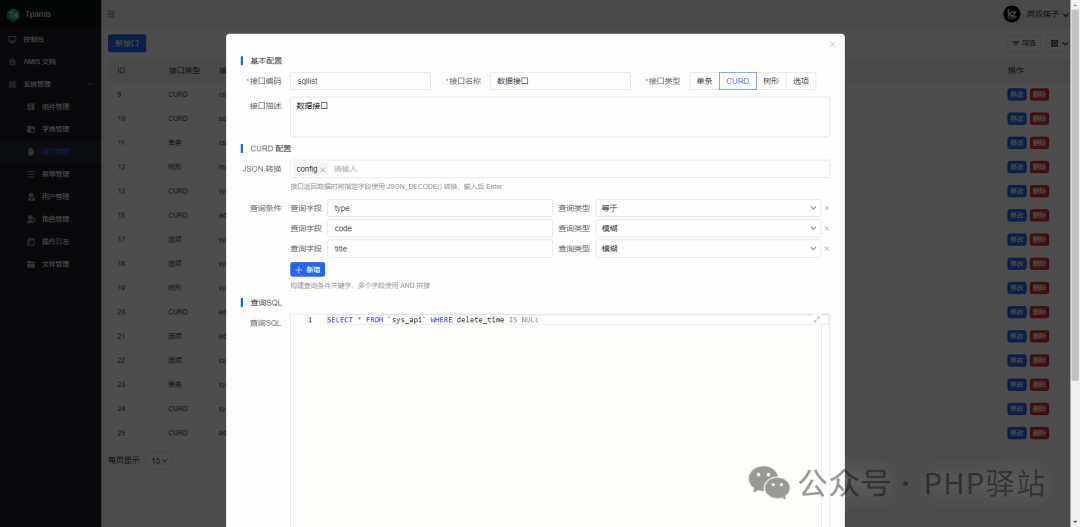Click the 接口名称 input field
Screen dimensions: 1080x527
tap(560, 81)
